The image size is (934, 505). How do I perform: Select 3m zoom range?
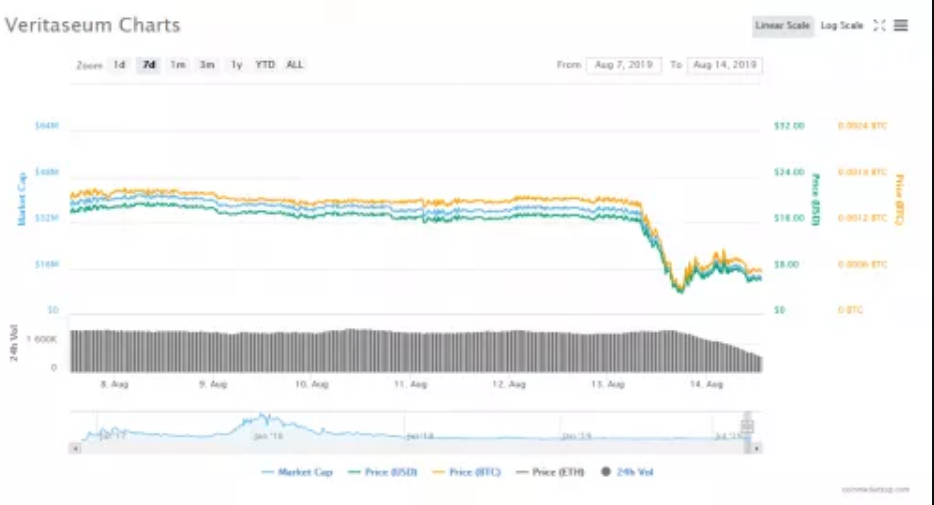pos(207,65)
